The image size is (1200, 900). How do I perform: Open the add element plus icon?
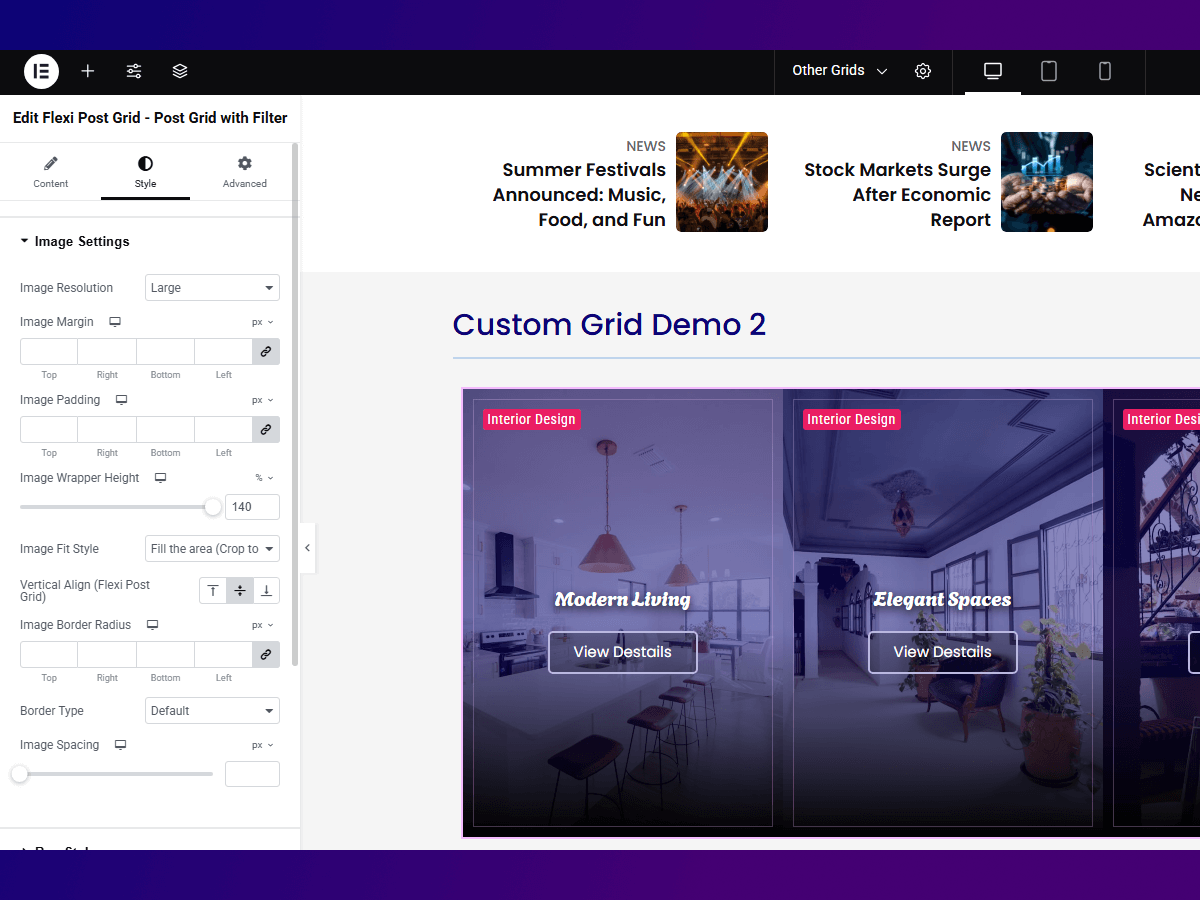click(x=88, y=71)
